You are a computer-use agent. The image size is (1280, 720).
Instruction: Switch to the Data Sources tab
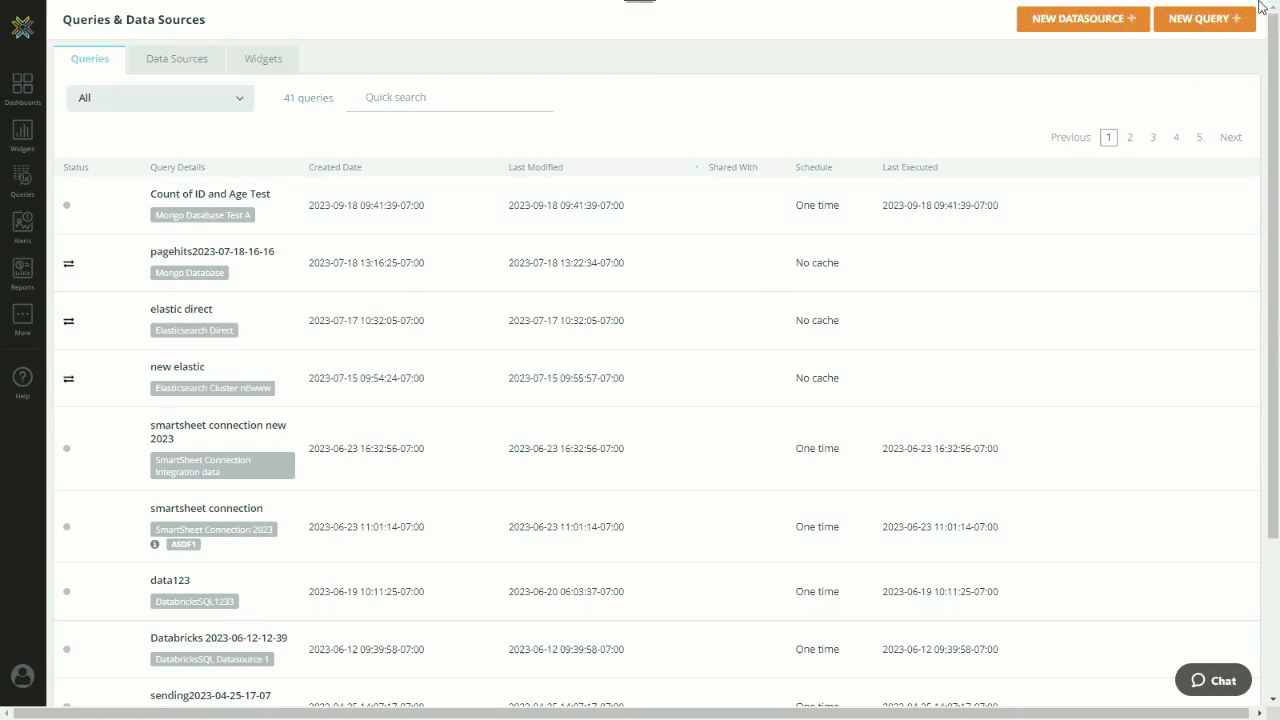pos(177,59)
